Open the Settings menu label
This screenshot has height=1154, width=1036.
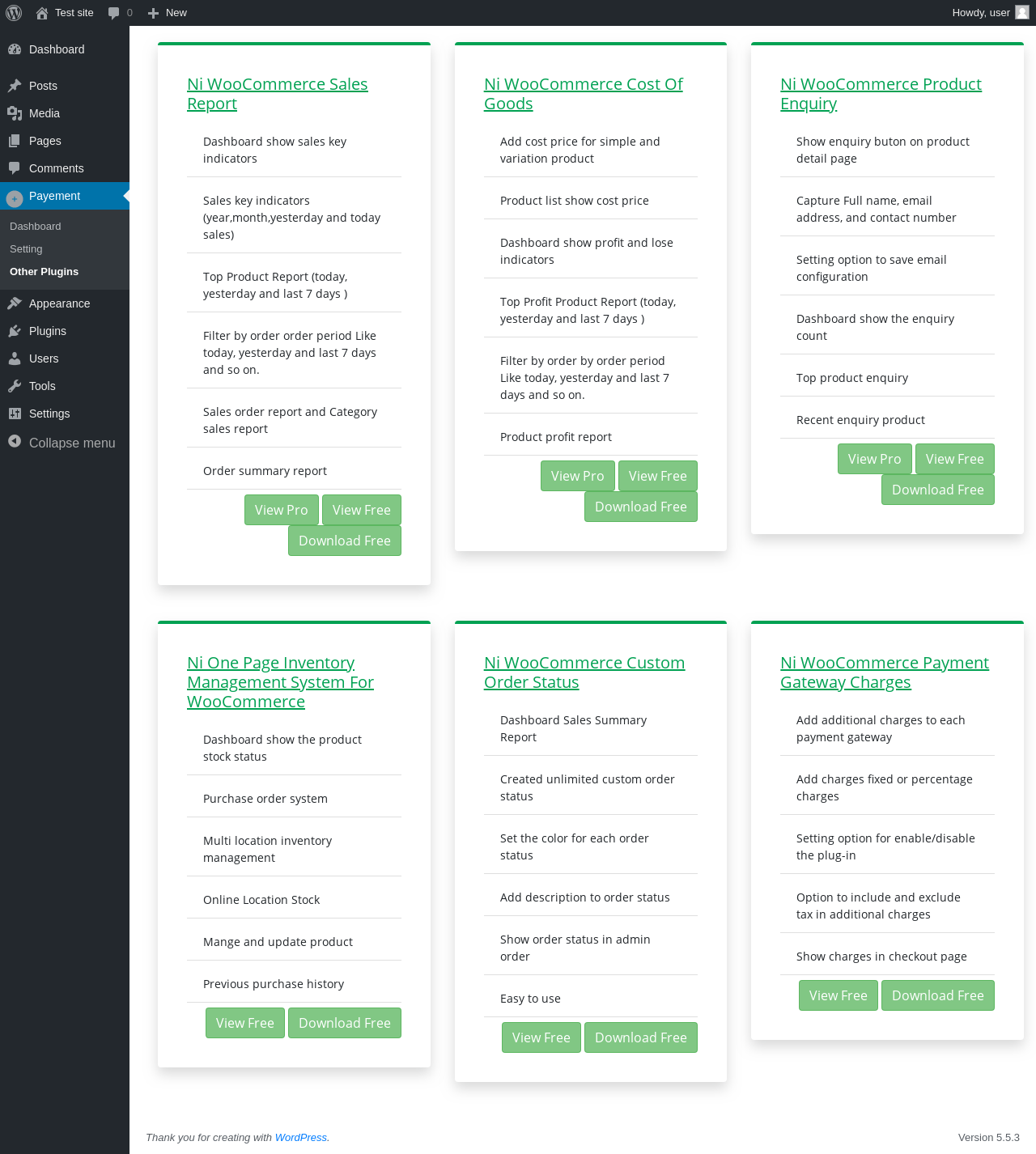pyautogui.click(x=49, y=414)
